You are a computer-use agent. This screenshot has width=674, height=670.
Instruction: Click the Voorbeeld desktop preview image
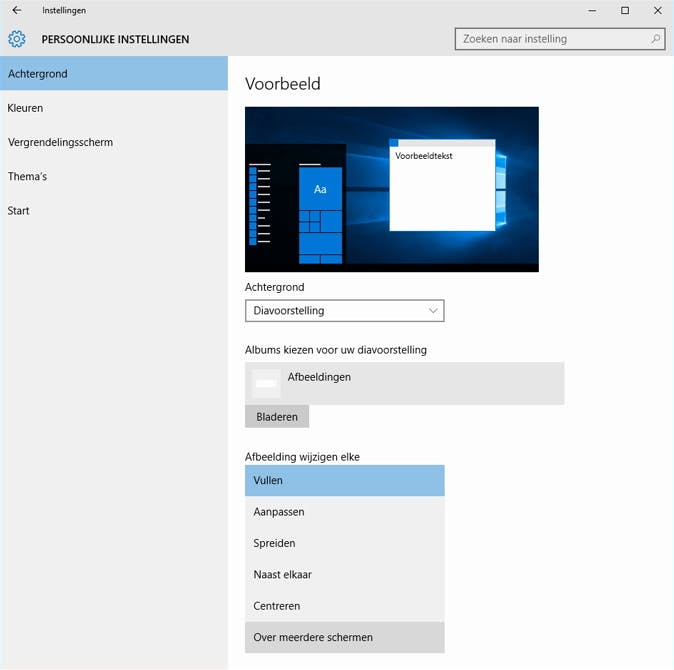click(x=392, y=190)
